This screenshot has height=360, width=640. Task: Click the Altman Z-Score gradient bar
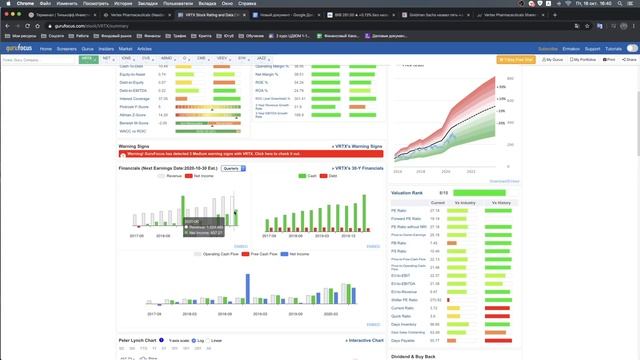point(208,115)
